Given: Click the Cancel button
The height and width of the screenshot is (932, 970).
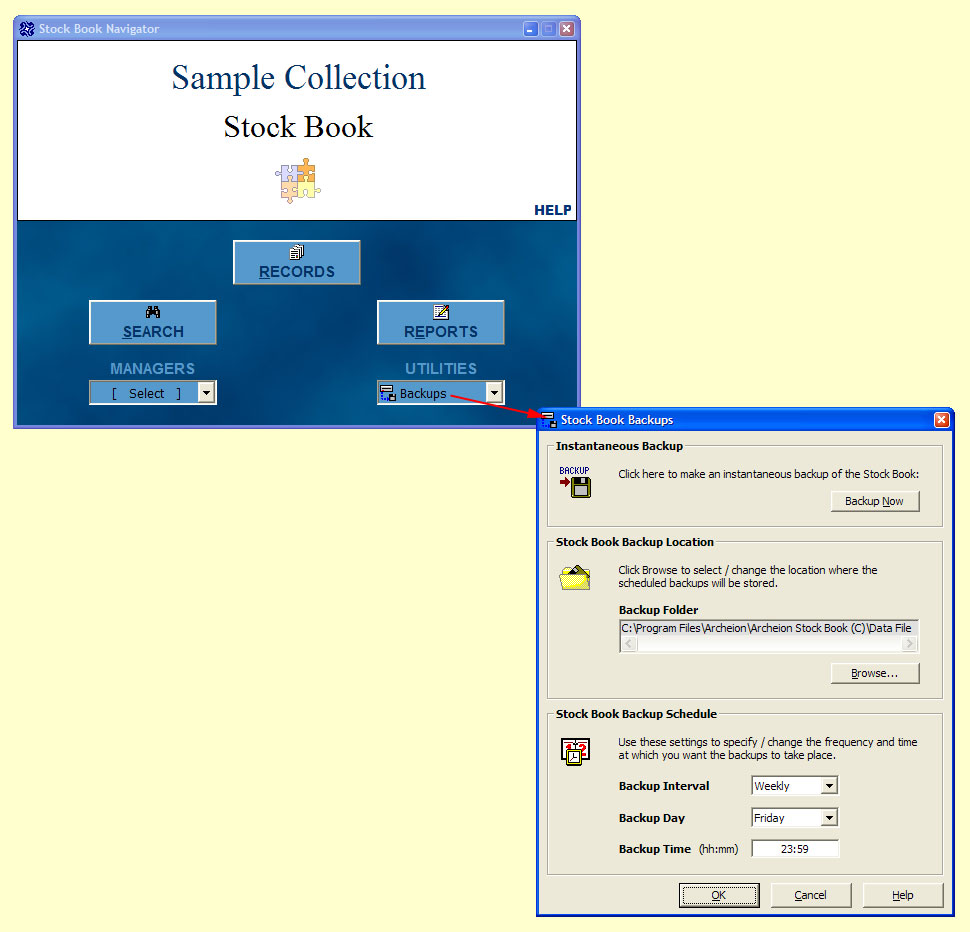Looking at the screenshot, I should [810, 895].
